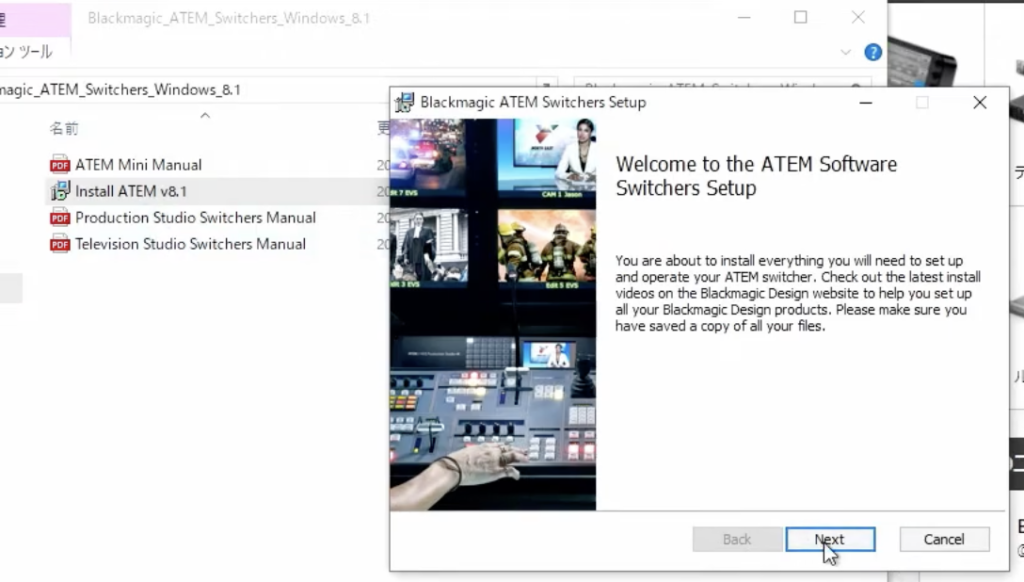Open Explorer help via the blue question mark icon

(x=872, y=52)
